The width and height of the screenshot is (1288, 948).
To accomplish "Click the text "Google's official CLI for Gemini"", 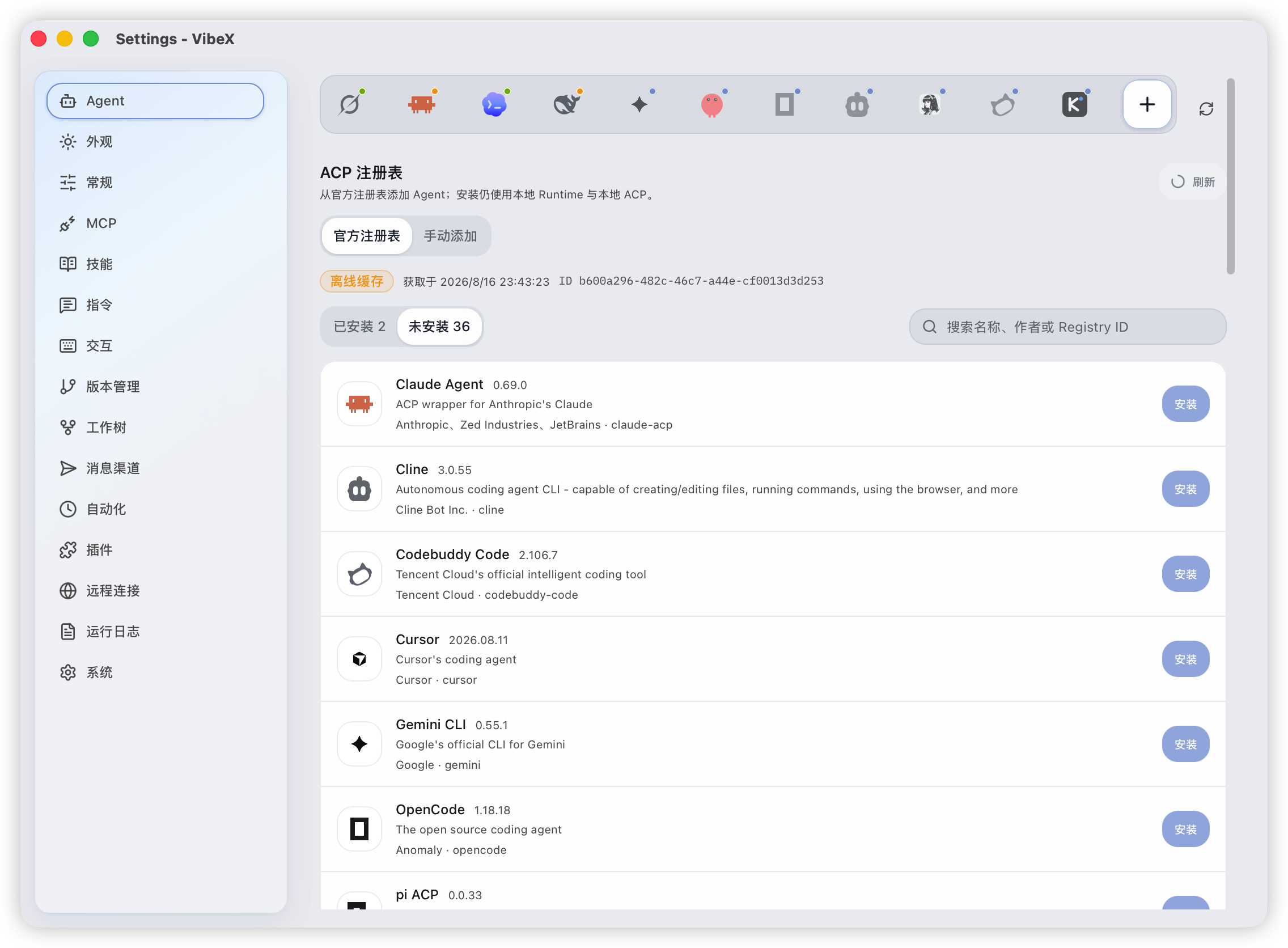I will point(480,744).
